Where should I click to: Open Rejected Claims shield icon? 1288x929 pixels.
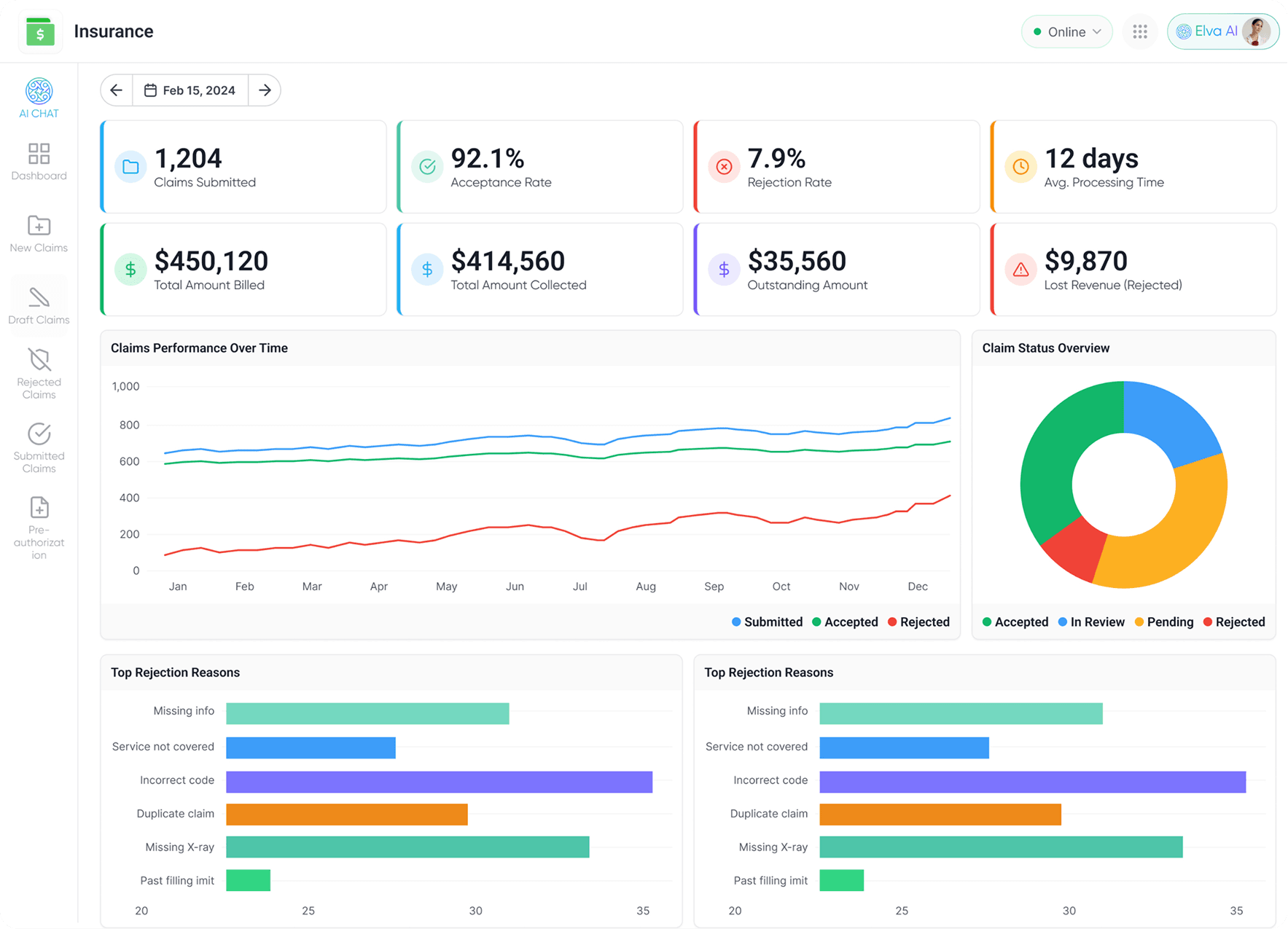[x=39, y=373]
